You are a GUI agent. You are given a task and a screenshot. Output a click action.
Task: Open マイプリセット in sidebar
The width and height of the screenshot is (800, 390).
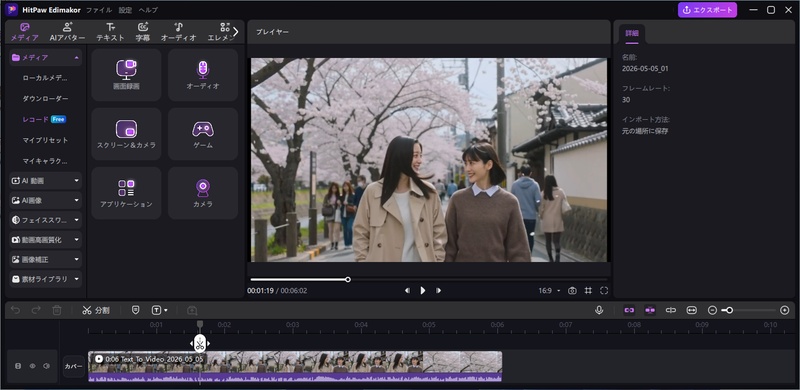tap(45, 140)
